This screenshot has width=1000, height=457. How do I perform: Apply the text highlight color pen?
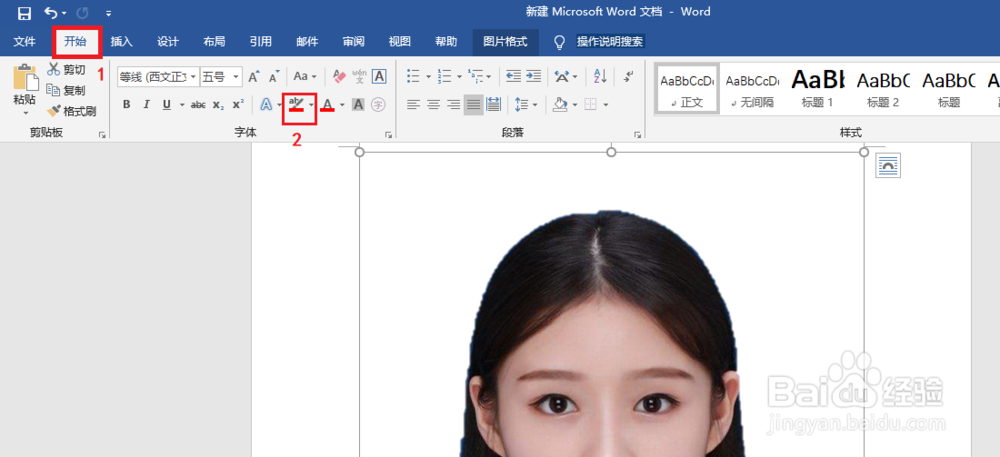pos(295,105)
